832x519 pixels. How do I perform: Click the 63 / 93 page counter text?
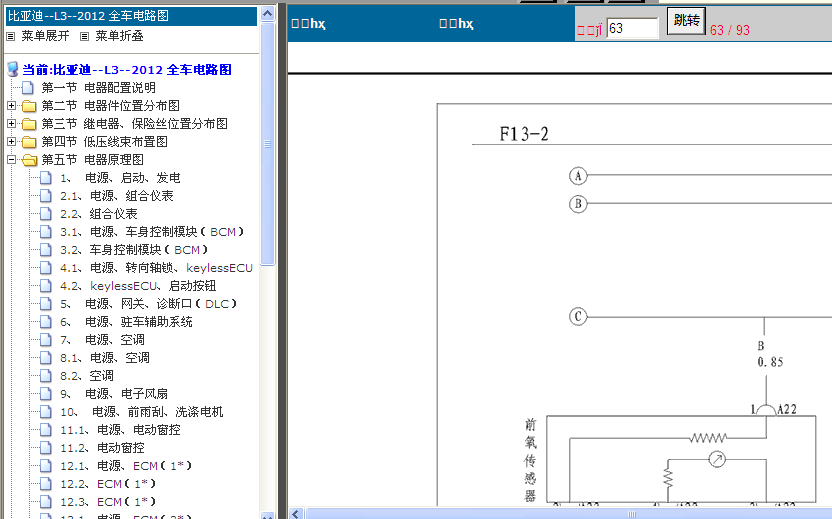(x=730, y=30)
